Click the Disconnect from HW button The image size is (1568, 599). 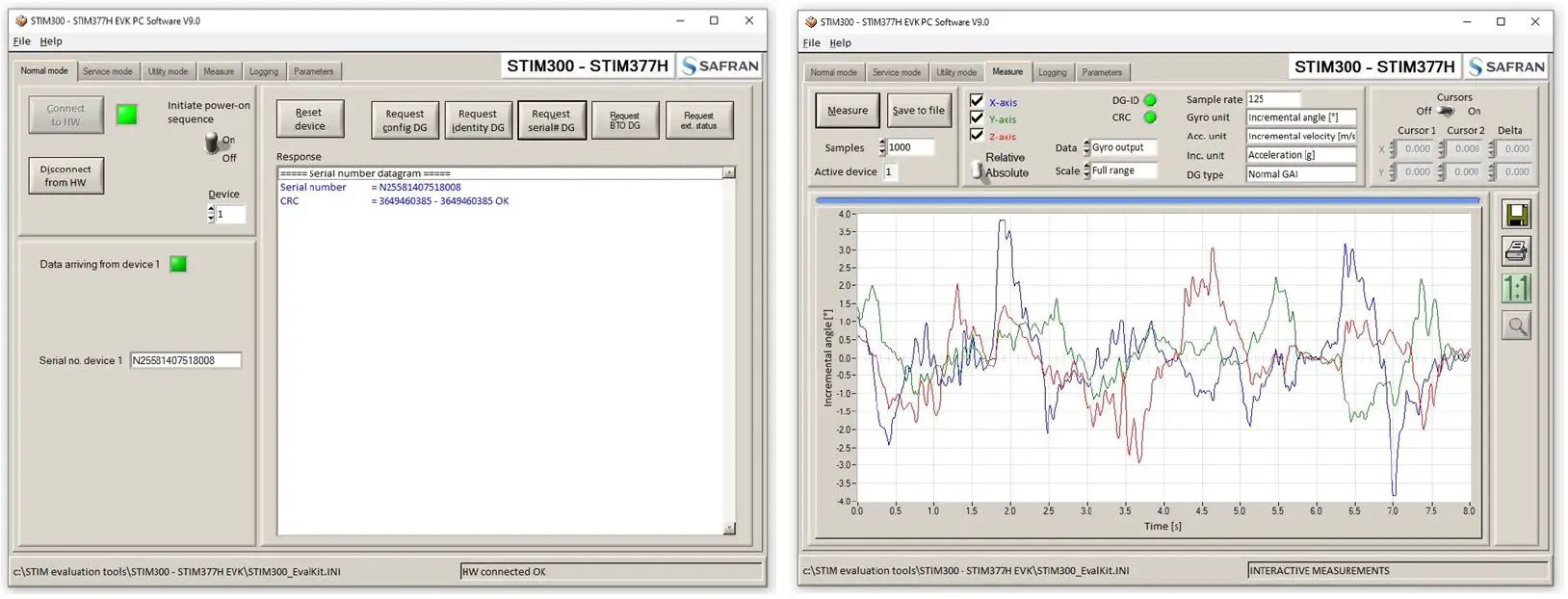click(65, 175)
